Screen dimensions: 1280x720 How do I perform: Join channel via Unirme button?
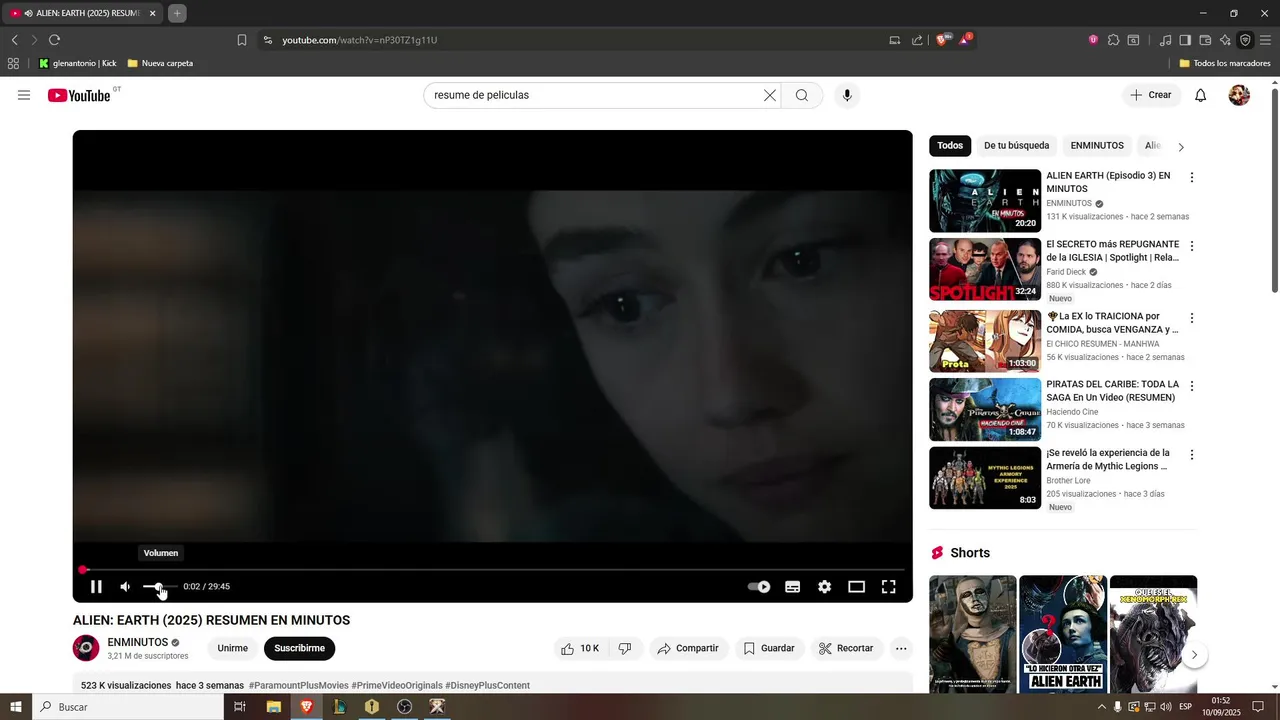[x=233, y=648]
